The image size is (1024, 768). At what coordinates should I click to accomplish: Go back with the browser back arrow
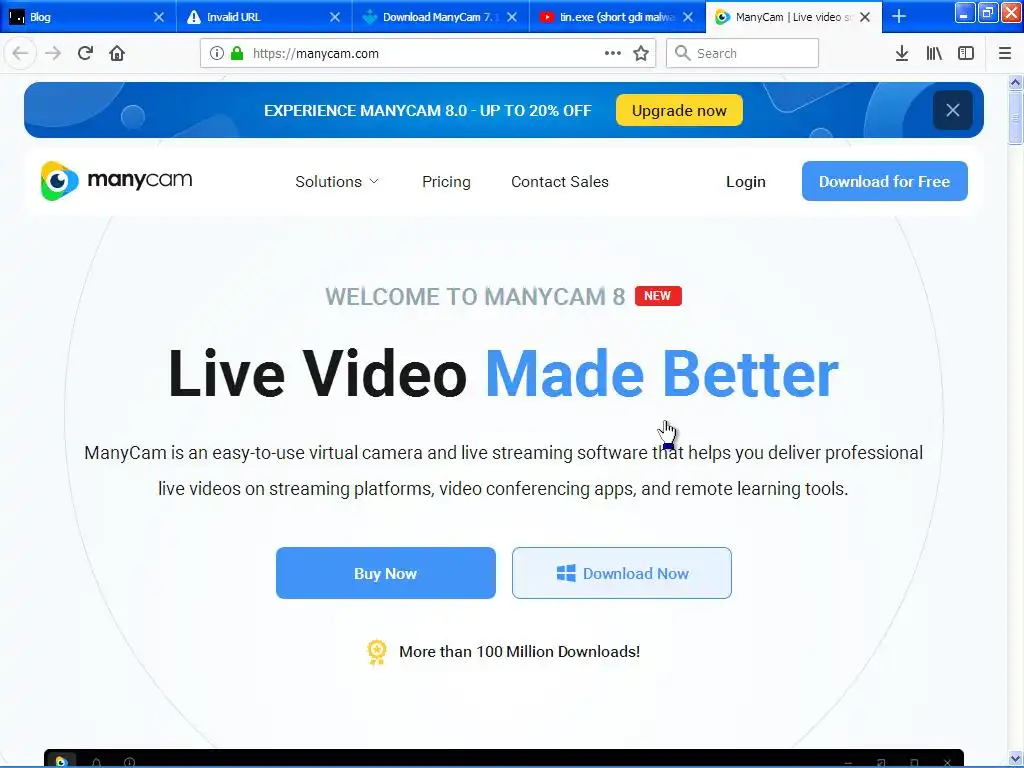tap(20, 53)
